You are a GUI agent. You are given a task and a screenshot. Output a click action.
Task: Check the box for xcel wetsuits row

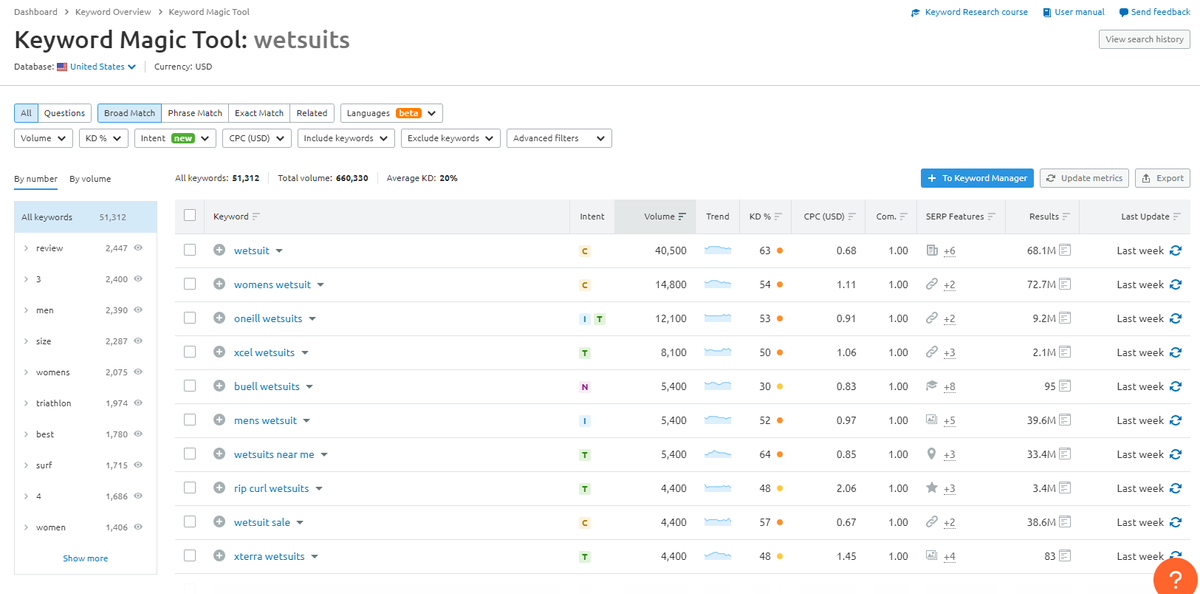coord(190,353)
